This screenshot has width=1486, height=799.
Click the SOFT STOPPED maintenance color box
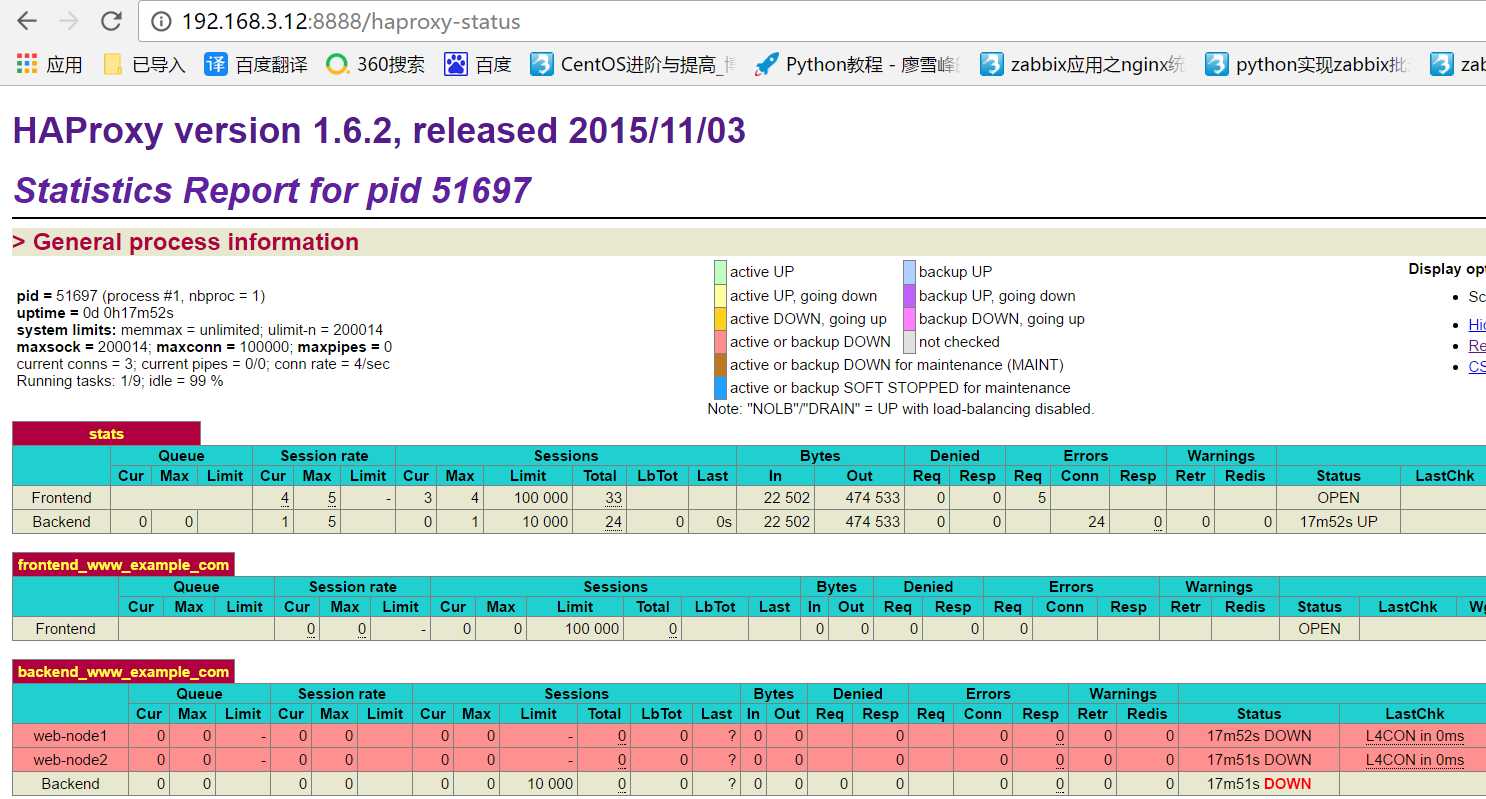[x=720, y=388]
